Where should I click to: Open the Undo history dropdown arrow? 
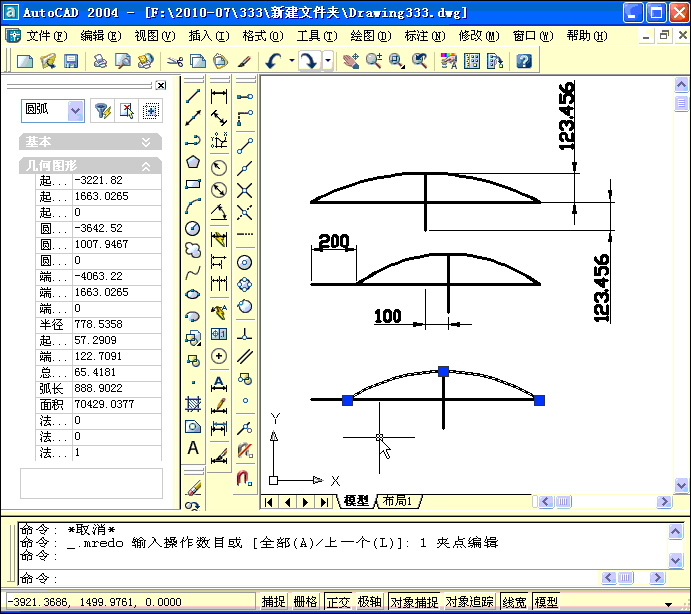(291, 60)
